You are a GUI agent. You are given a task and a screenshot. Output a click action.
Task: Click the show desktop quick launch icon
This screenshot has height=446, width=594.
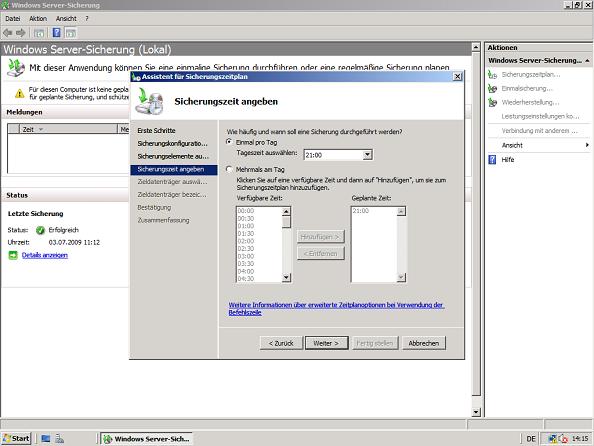point(46,438)
